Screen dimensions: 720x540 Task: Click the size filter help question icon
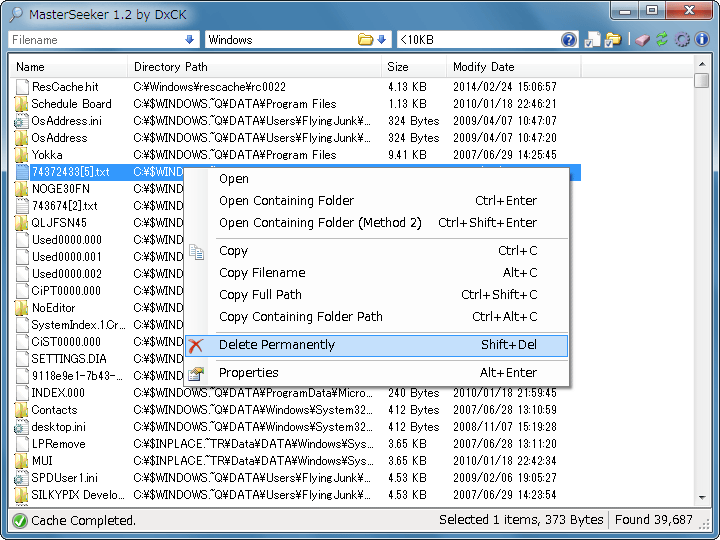(x=568, y=40)
